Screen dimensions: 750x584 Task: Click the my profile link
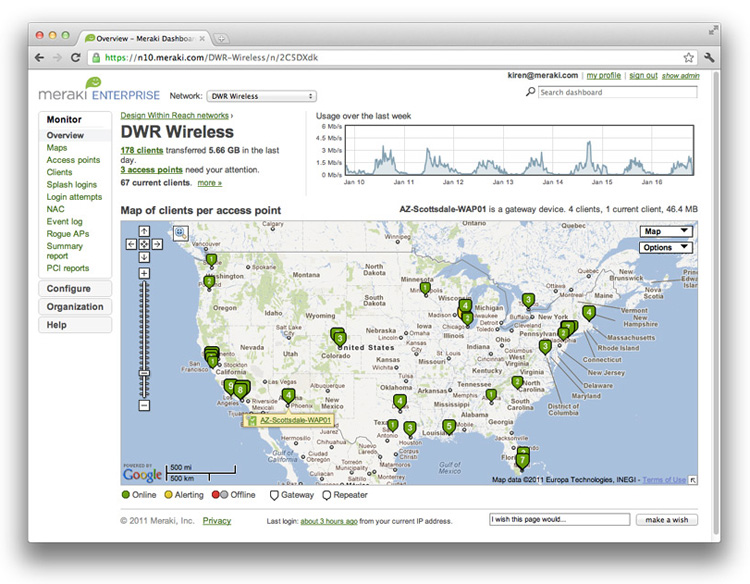(604, 76)
